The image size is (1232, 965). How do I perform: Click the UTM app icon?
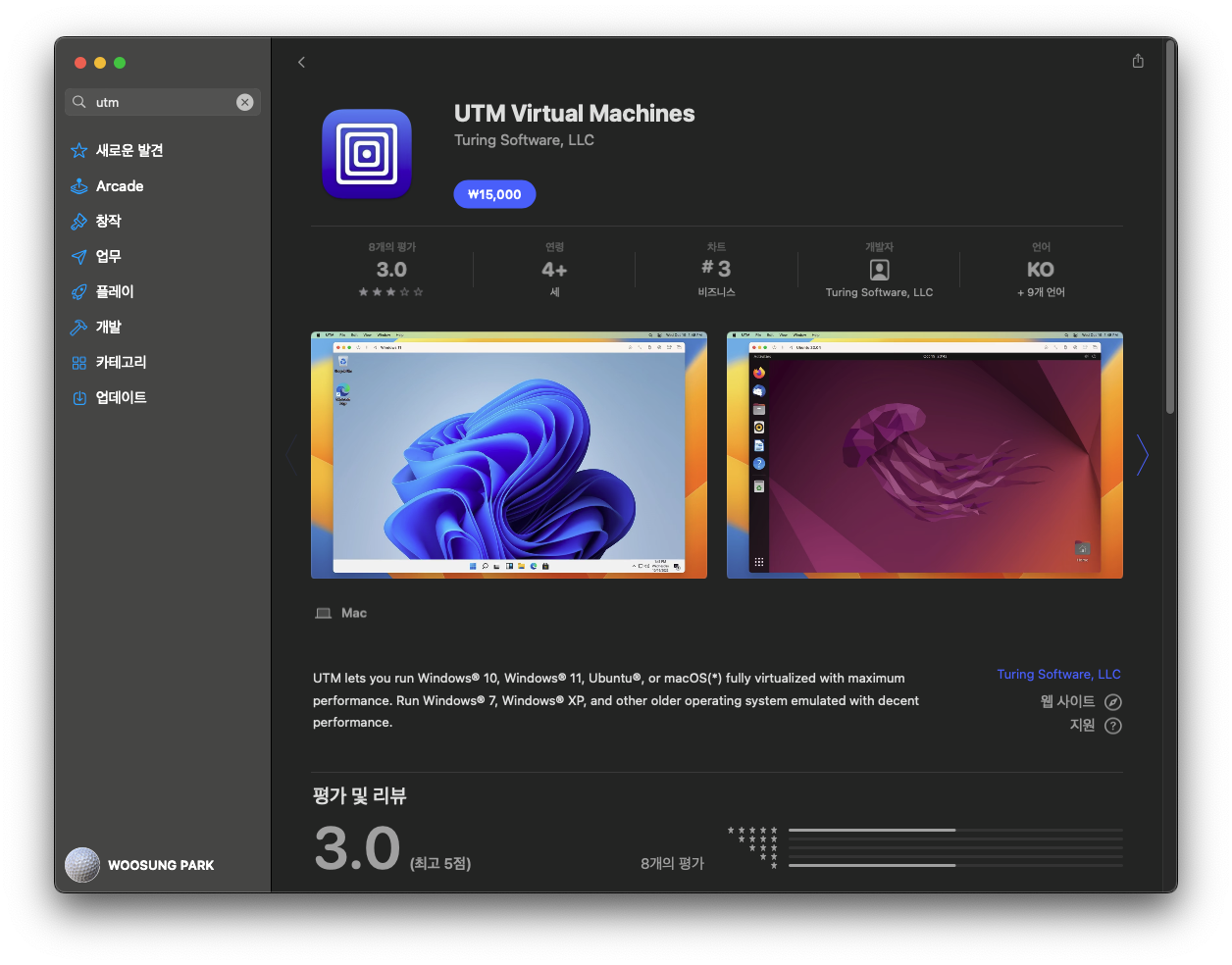(367, 153)
